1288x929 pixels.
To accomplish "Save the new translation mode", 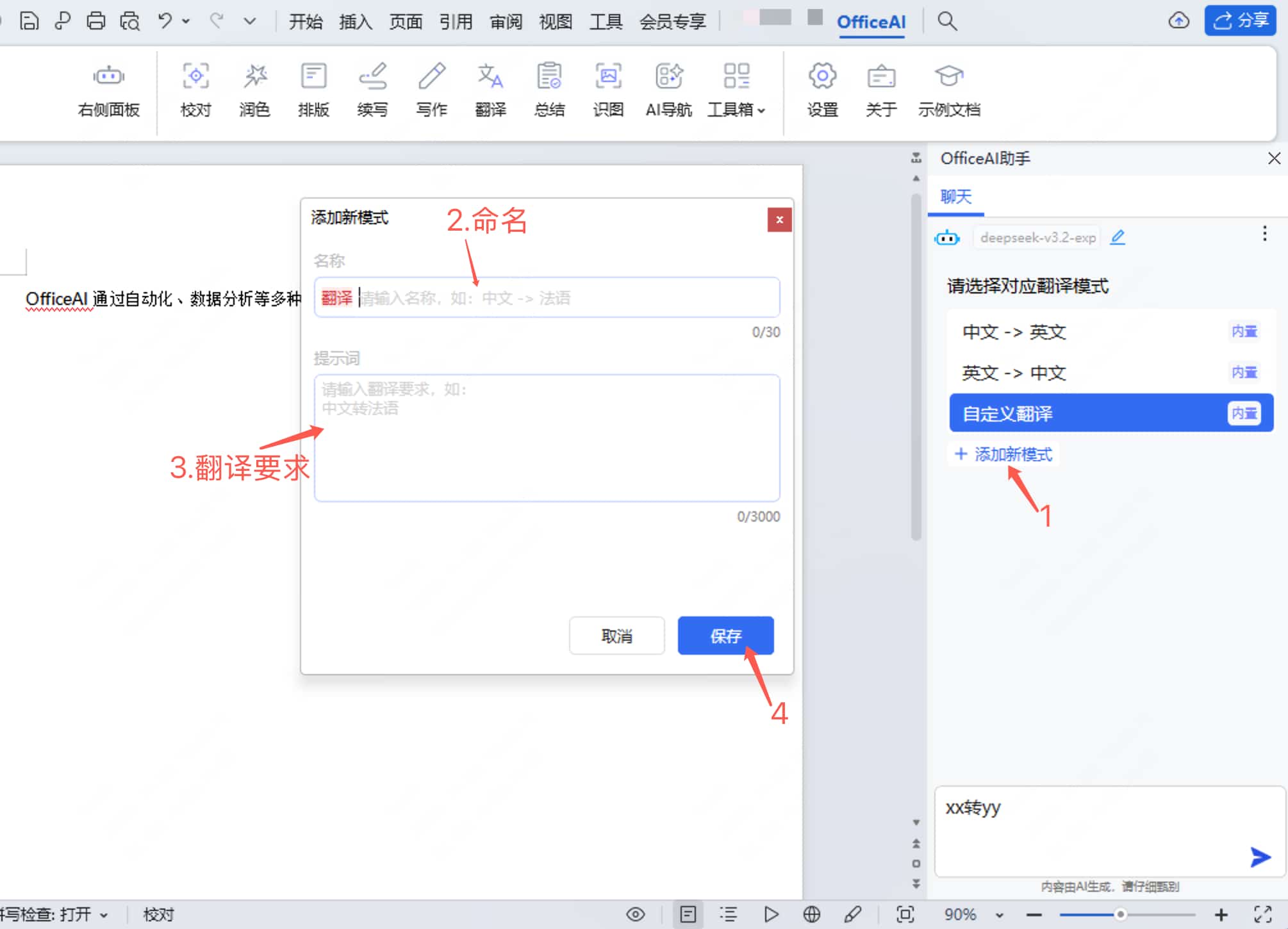I will coord(725,636).
